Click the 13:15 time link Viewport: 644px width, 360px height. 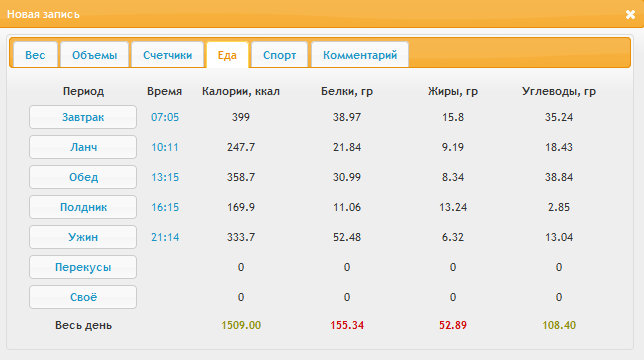coord(165,177)
